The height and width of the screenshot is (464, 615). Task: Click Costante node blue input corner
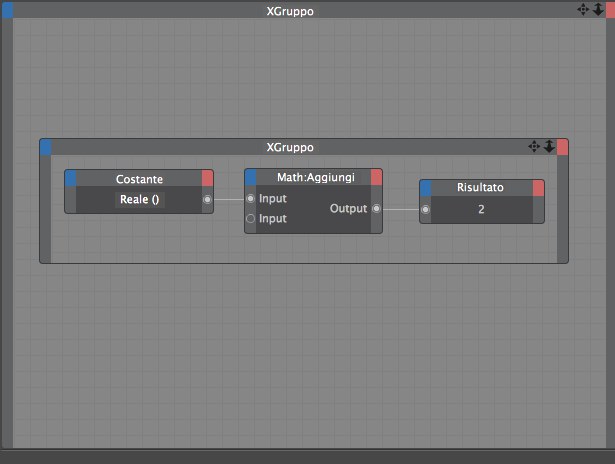[71, 178]
